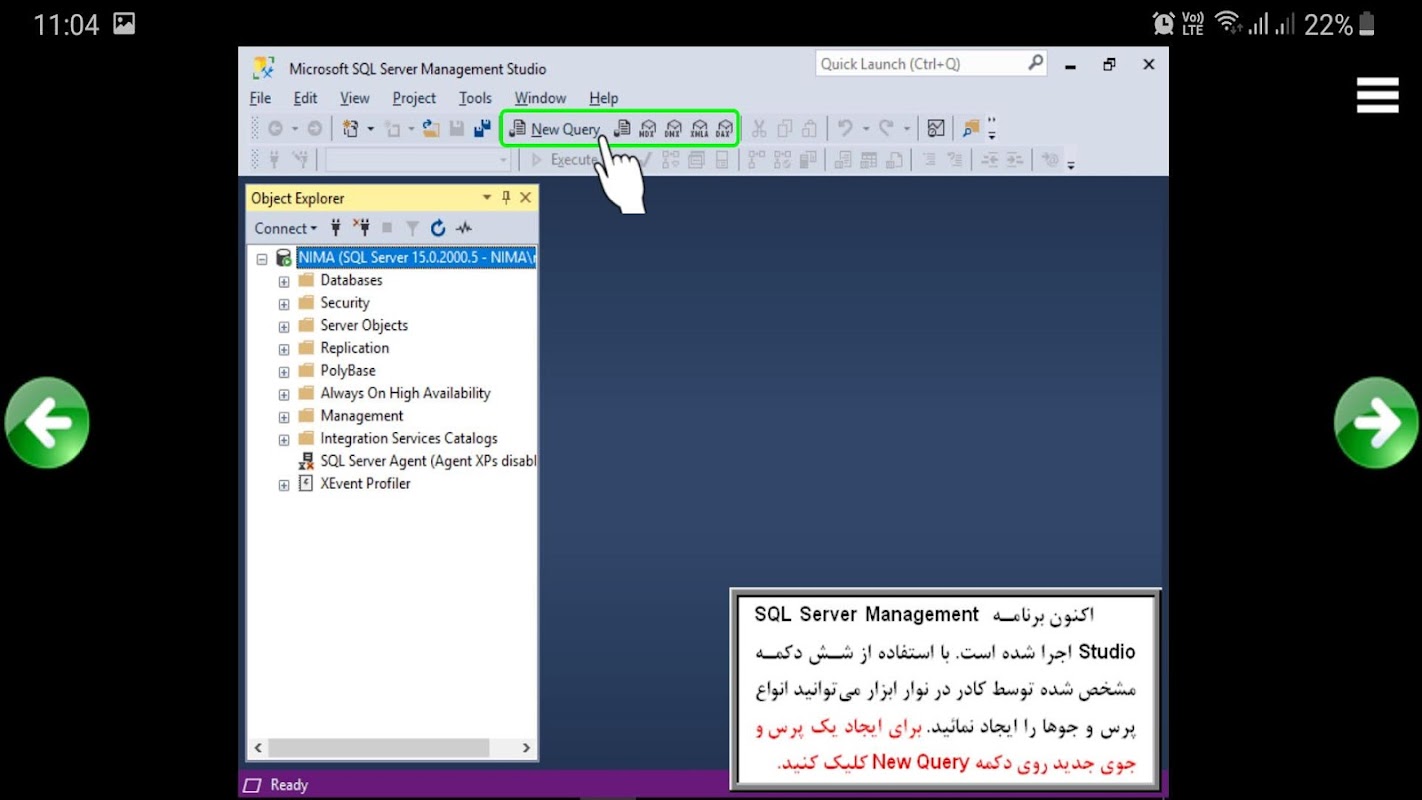Expand the Management folder
The width and height of the screenshot is (1422, 800).
284,417
